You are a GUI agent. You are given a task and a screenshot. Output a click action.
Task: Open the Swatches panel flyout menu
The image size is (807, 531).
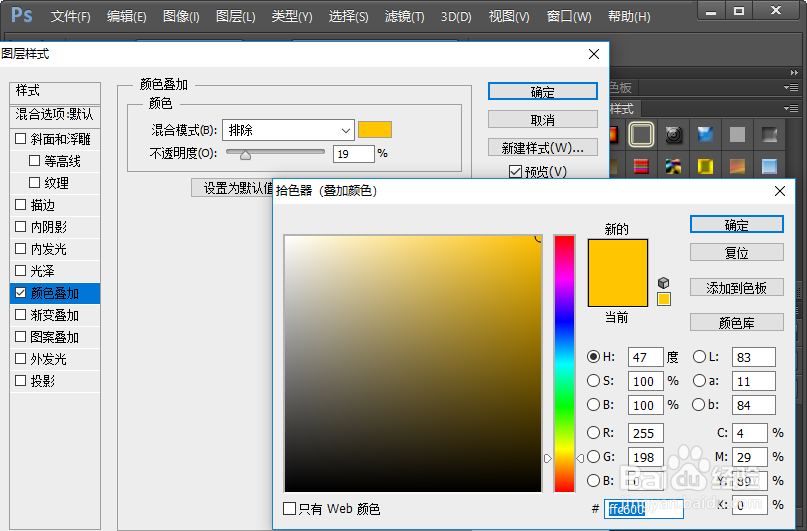tap(791, 87)
